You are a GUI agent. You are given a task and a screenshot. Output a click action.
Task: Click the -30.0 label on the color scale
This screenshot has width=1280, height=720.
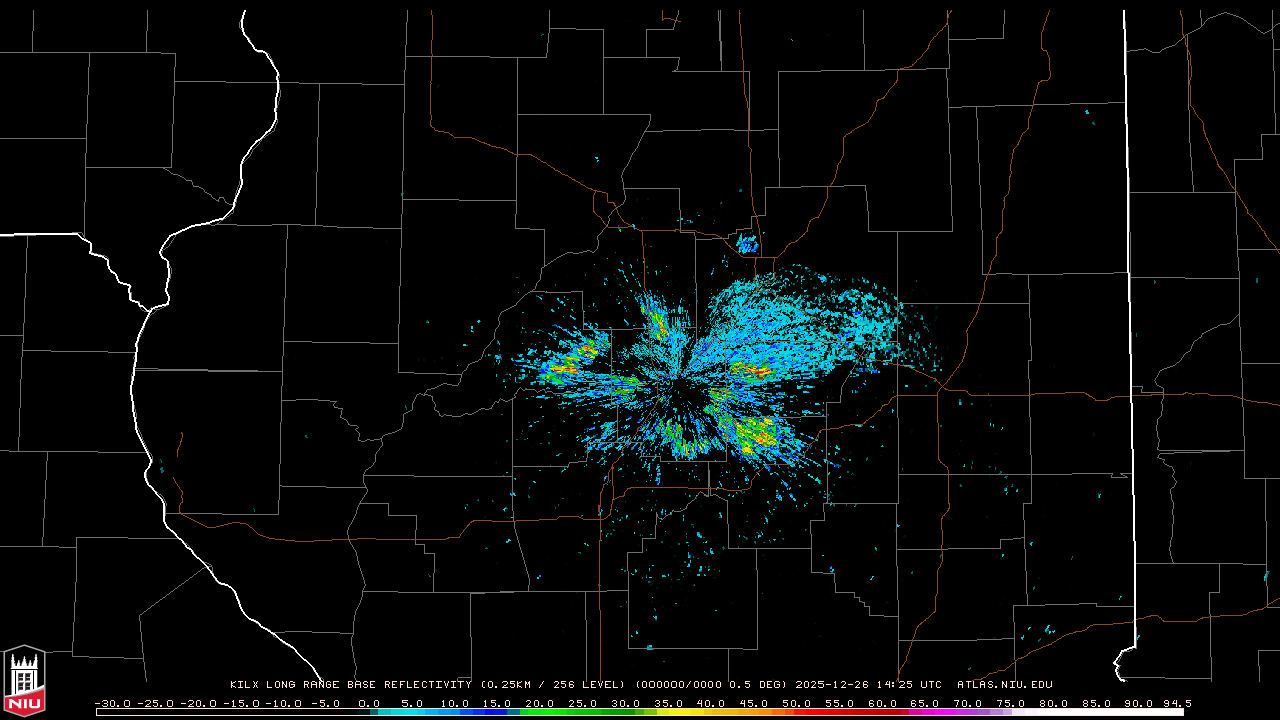point(111,703)
